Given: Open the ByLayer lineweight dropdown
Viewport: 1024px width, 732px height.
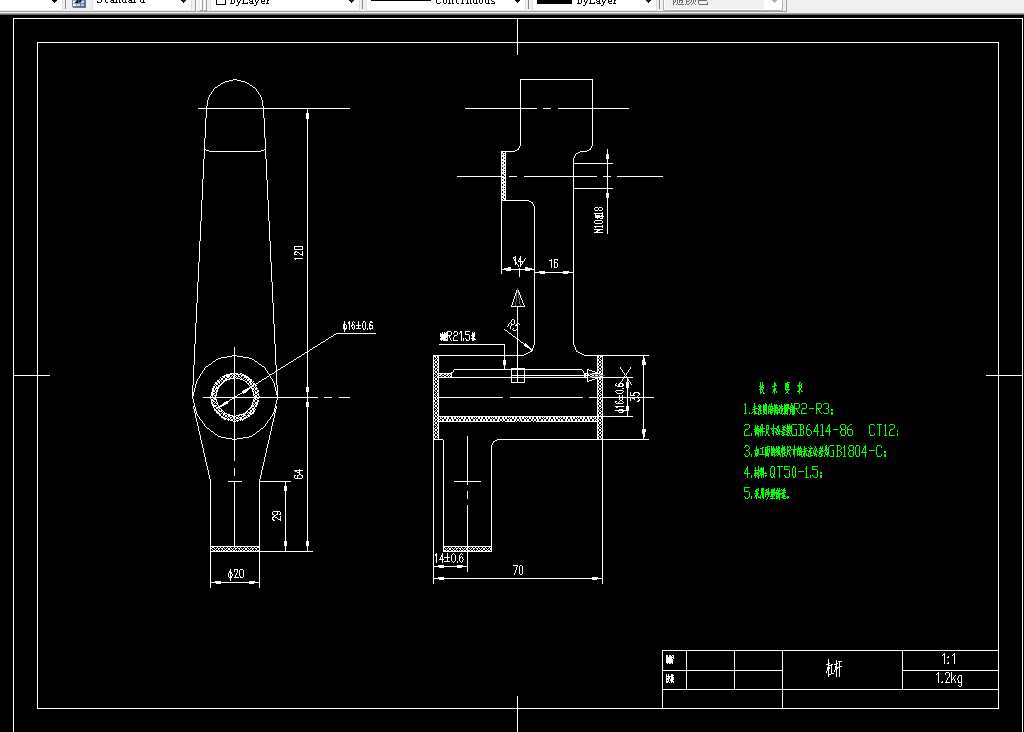Looking at the screenshot, I should [596, 3].
